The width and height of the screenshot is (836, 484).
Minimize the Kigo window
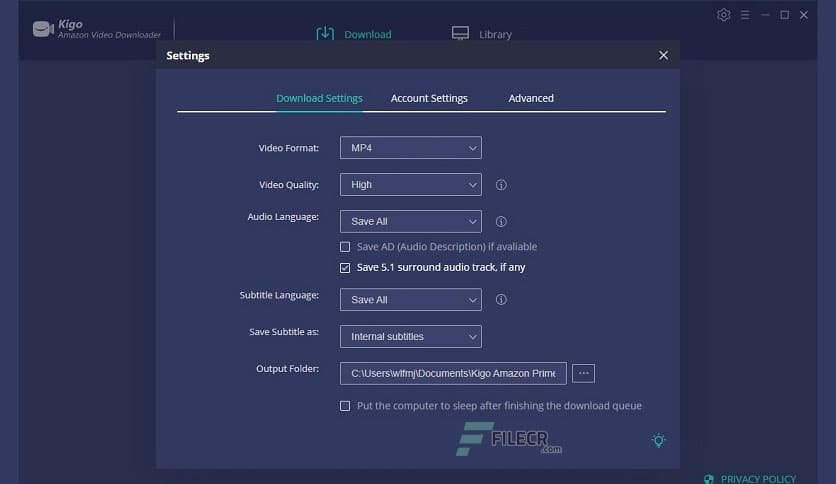point(765,15)
